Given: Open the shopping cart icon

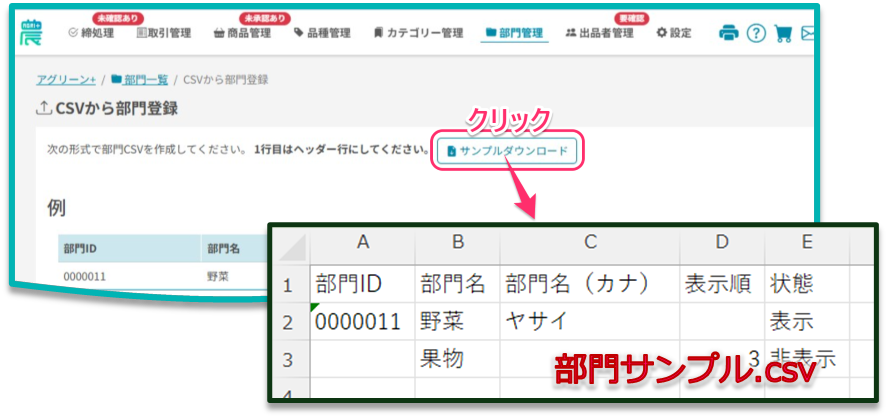Looking at the screenshot, I should [x=783, y=33].
